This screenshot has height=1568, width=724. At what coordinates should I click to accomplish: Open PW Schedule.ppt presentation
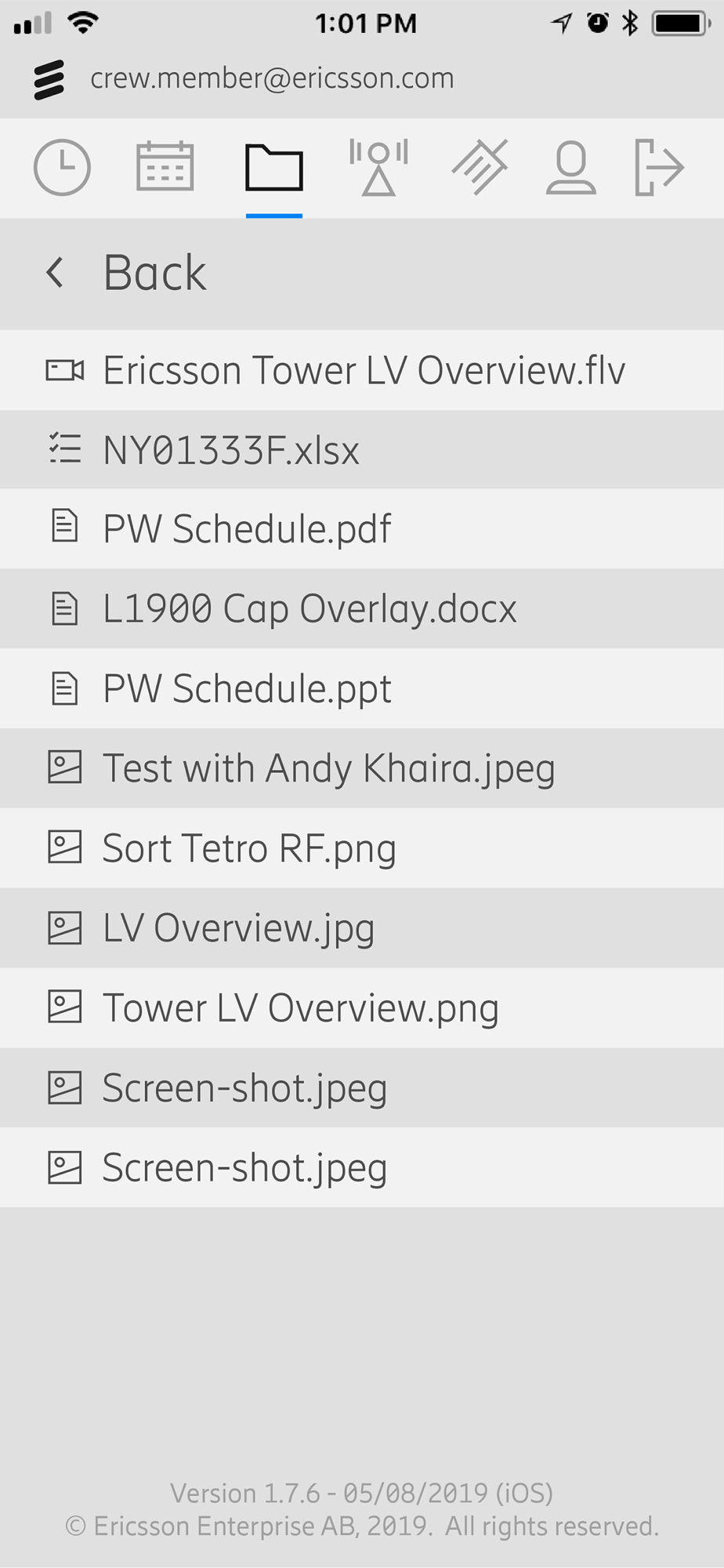tap(362, 689)
